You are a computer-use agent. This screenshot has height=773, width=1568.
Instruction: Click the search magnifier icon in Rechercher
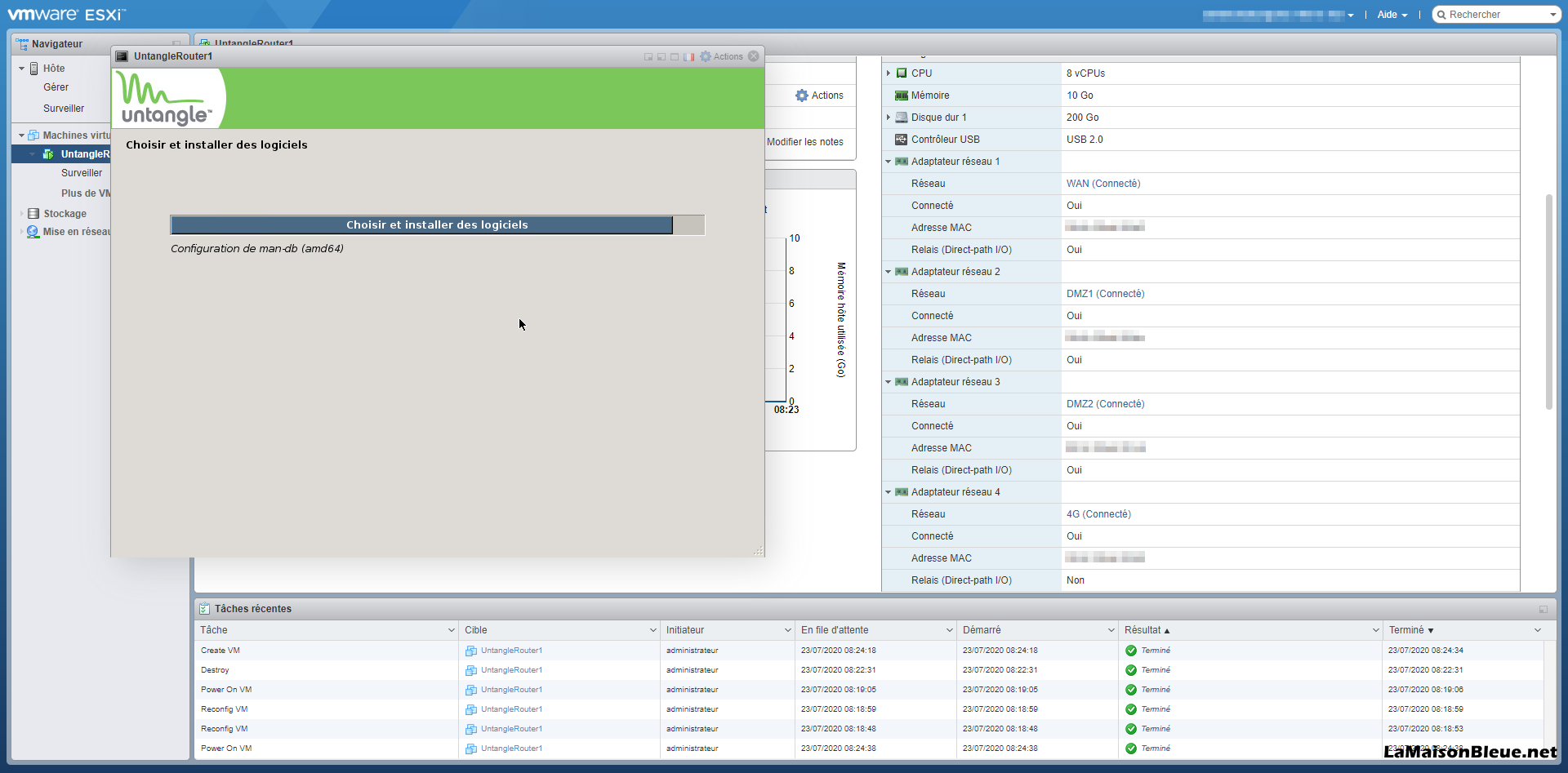1441,15
